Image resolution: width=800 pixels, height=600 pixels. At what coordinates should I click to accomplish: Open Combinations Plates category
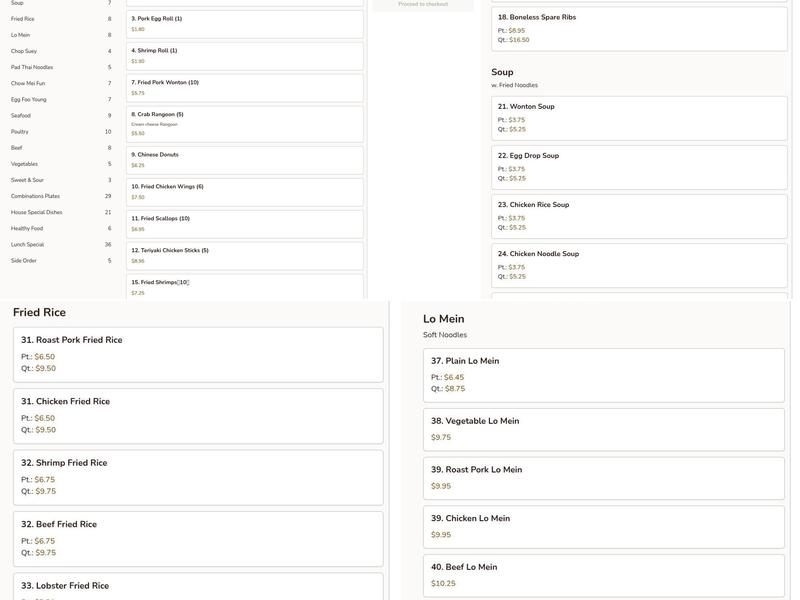click(35, 196)
